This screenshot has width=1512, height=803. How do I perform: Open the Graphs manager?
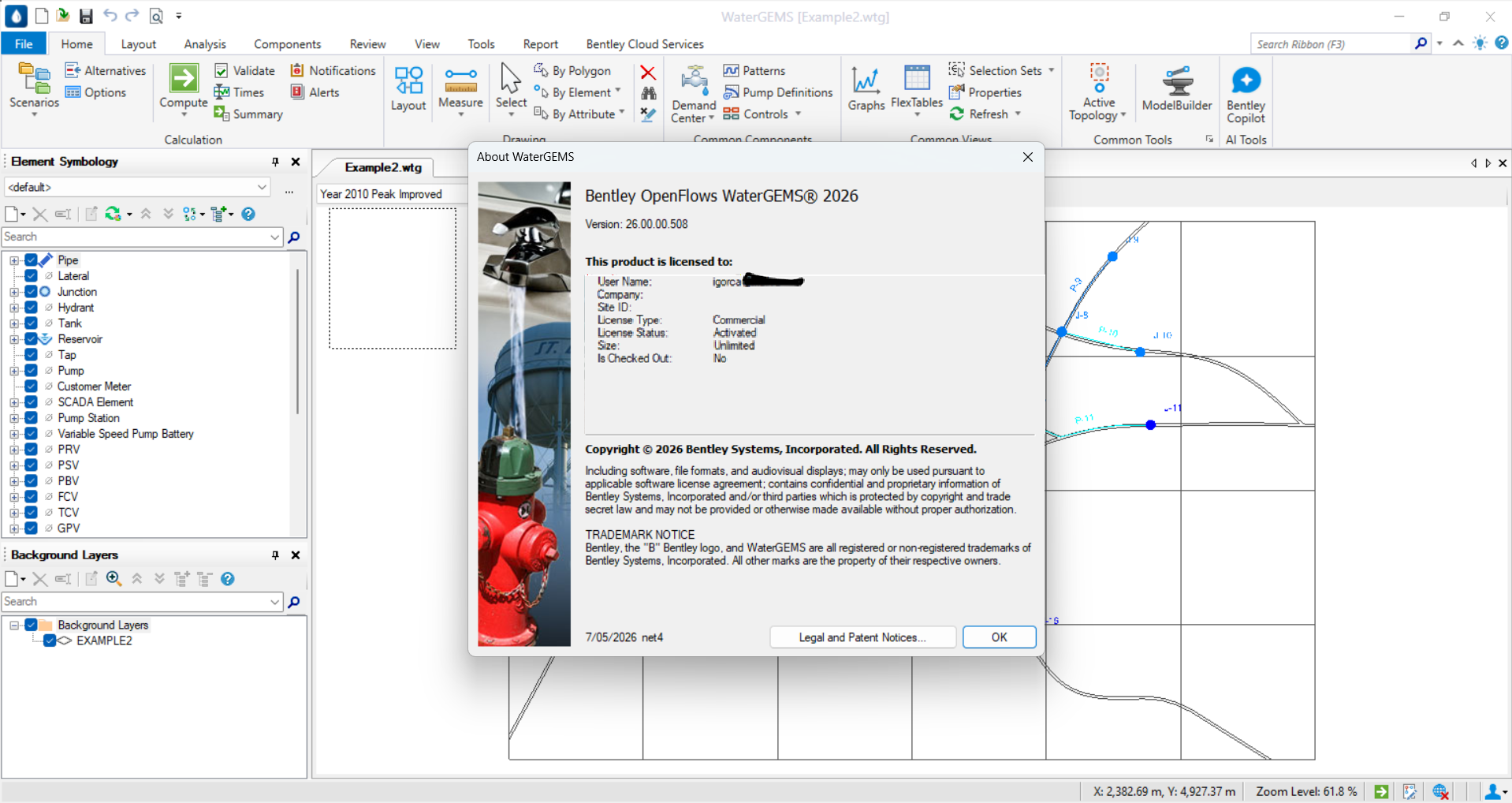866,88
